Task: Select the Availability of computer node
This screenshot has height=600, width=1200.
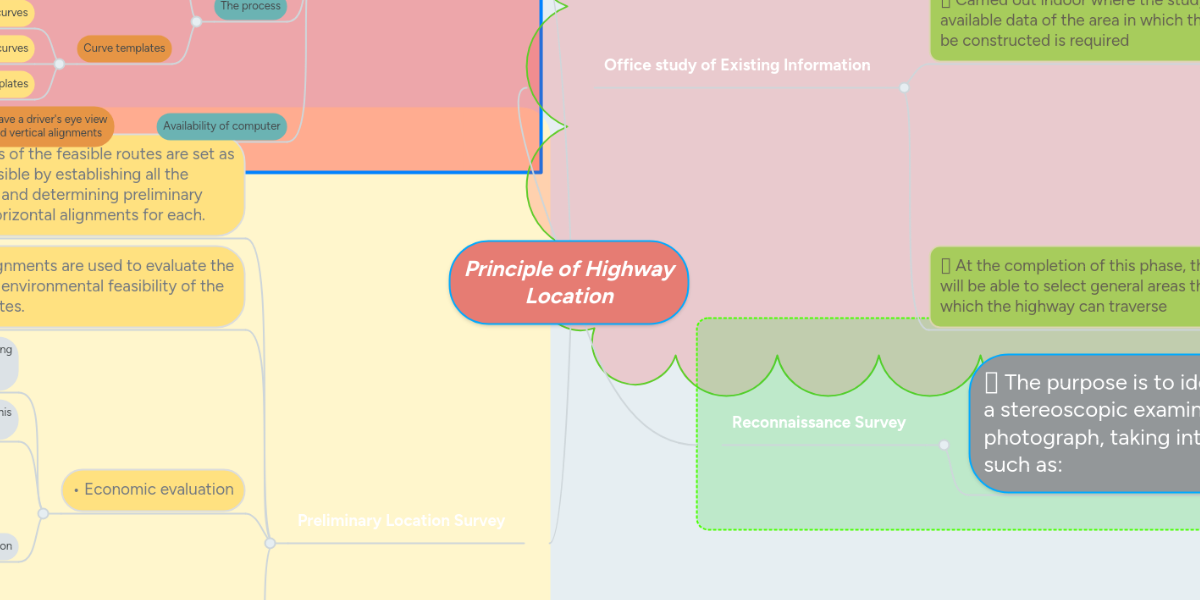Action: point(222,126)
